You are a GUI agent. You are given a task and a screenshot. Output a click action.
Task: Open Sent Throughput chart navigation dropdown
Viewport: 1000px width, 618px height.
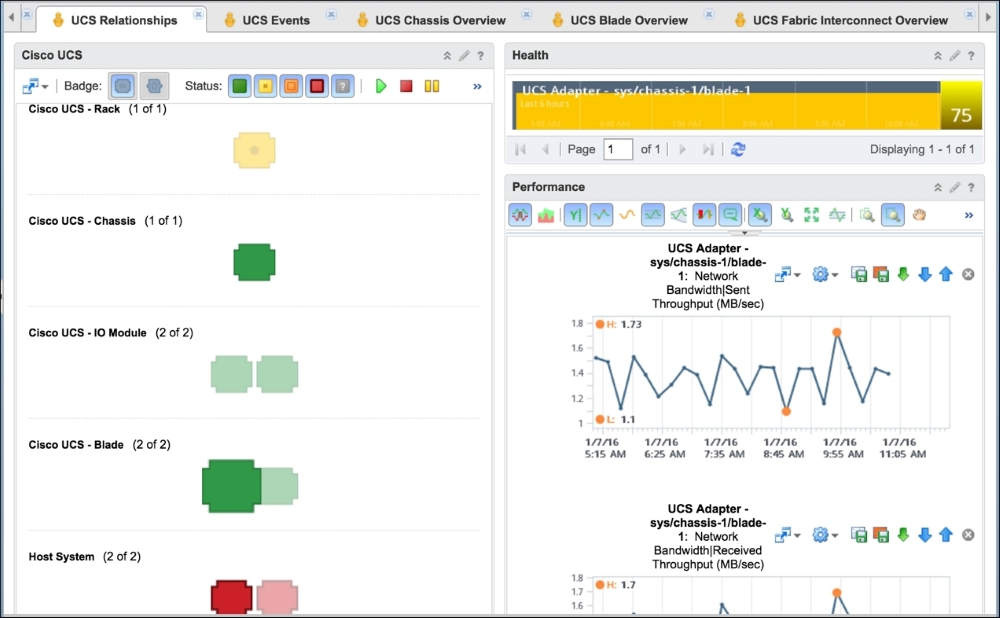788,275
